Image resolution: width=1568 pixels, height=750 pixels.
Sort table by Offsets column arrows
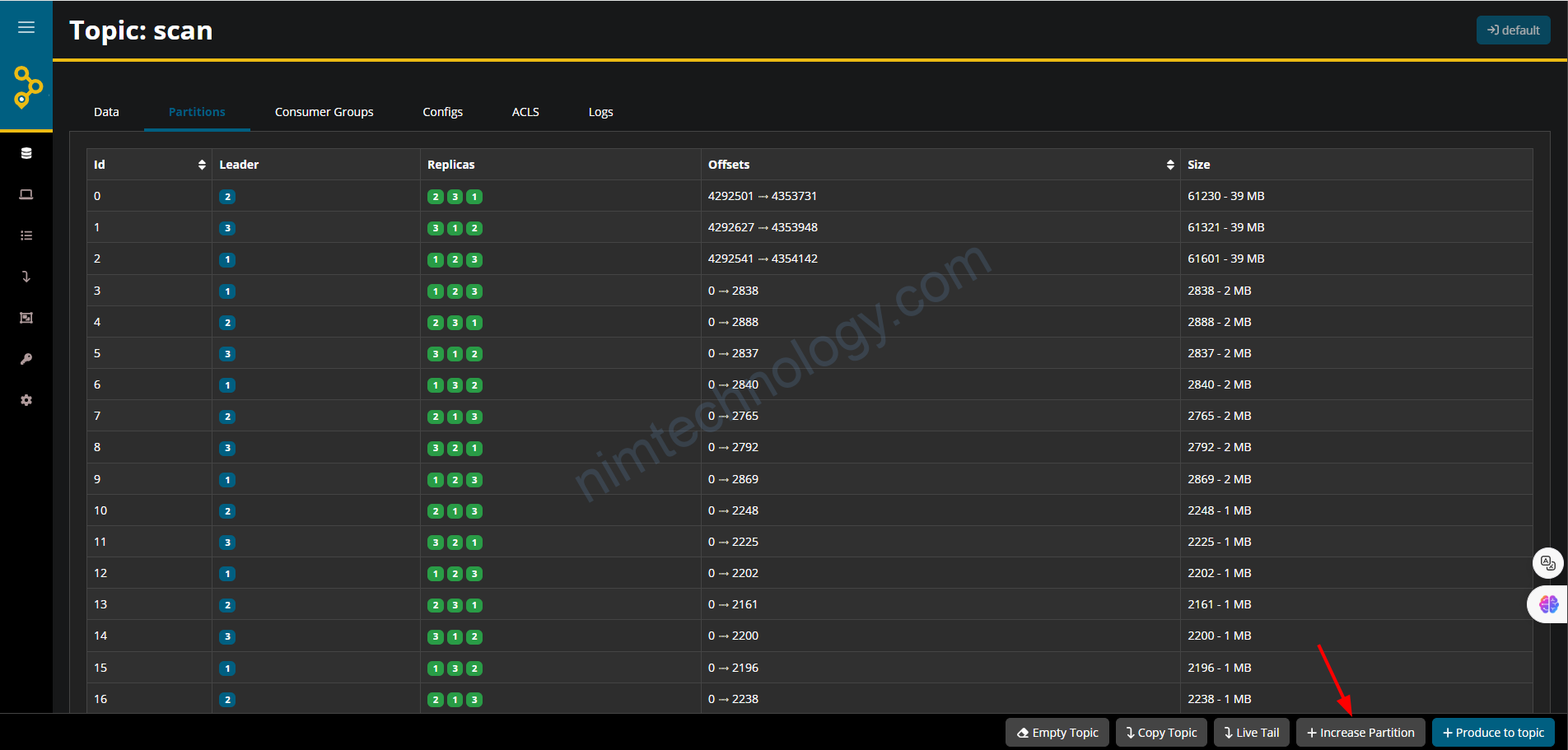pos(1169,165)
